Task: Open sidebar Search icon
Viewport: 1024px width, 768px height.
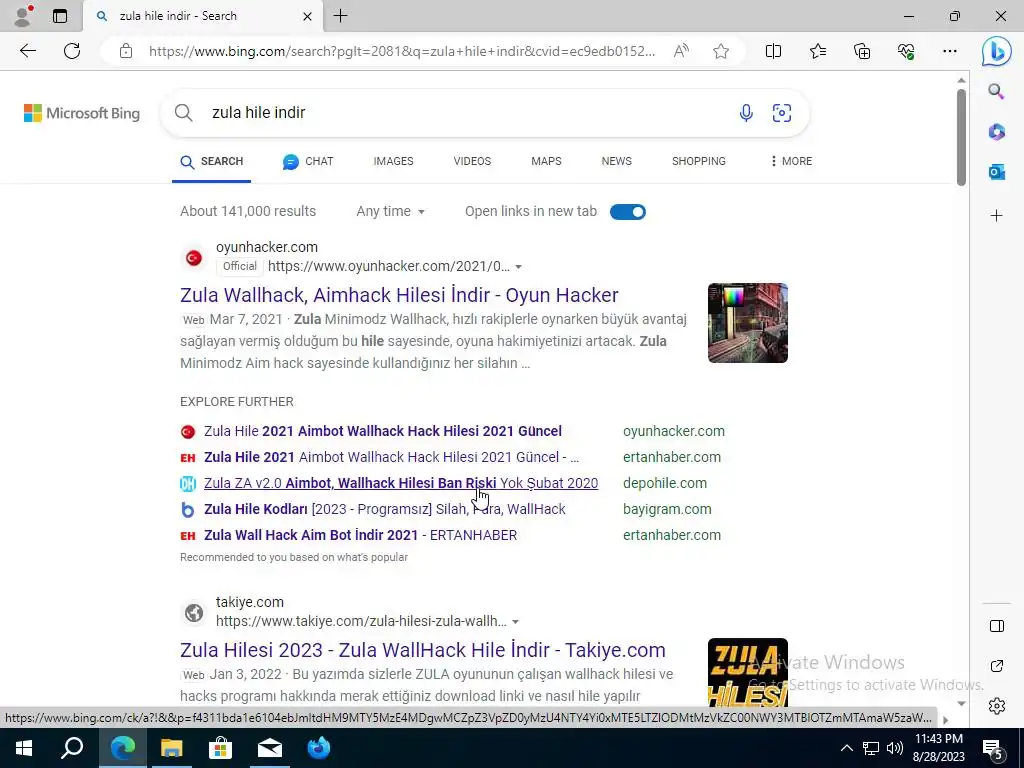Action: (x=996, y=91)
